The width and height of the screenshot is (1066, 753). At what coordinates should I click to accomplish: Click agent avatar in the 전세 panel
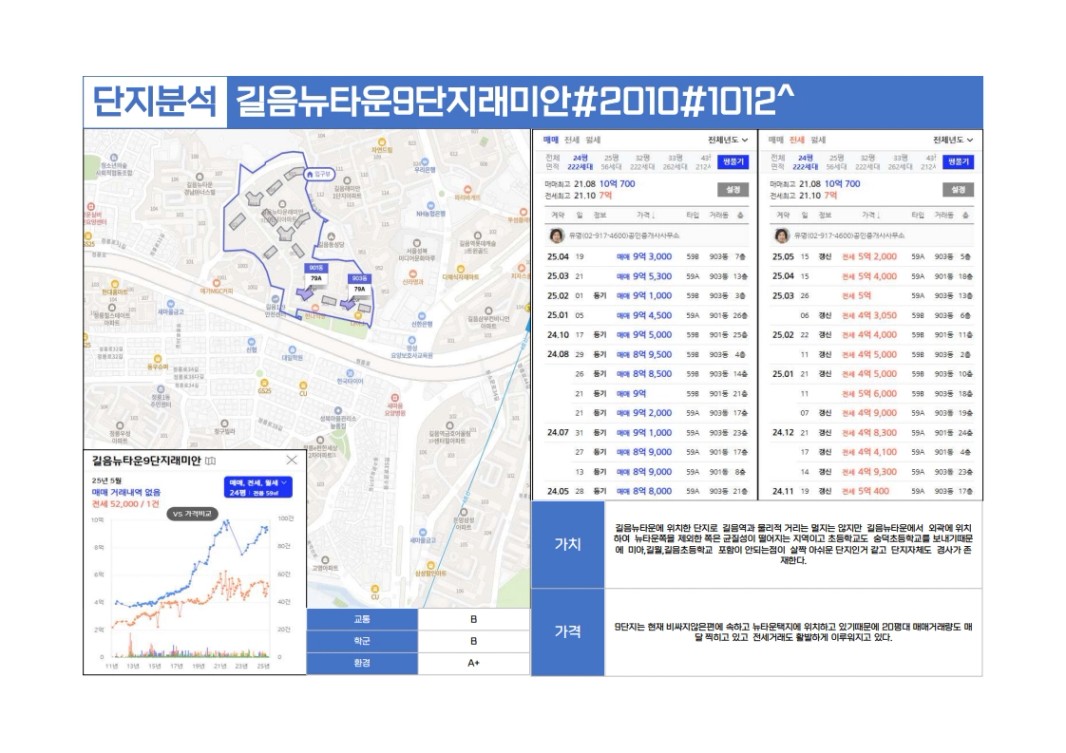coord(782,235)
